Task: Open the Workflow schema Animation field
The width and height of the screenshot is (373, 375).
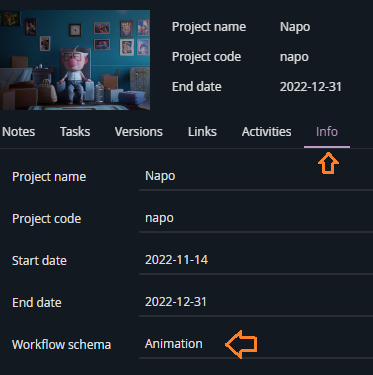Action: pyautogui.click(x=256, y=344)
